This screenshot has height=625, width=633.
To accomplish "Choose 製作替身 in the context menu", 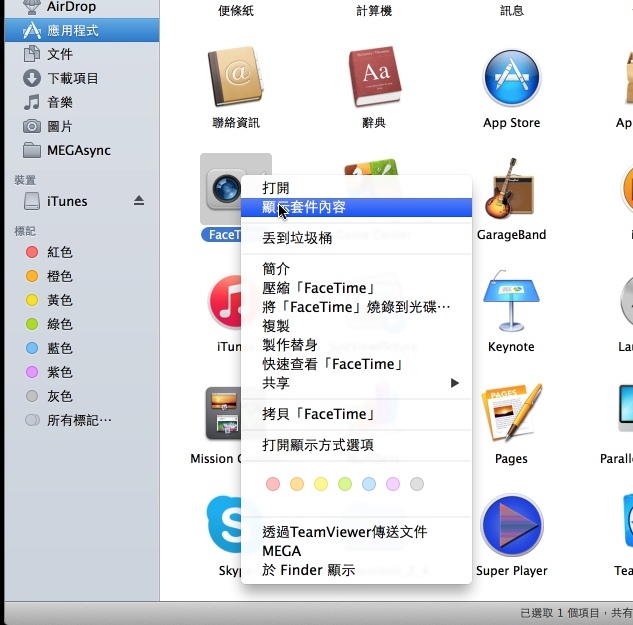I will [356, 345].
